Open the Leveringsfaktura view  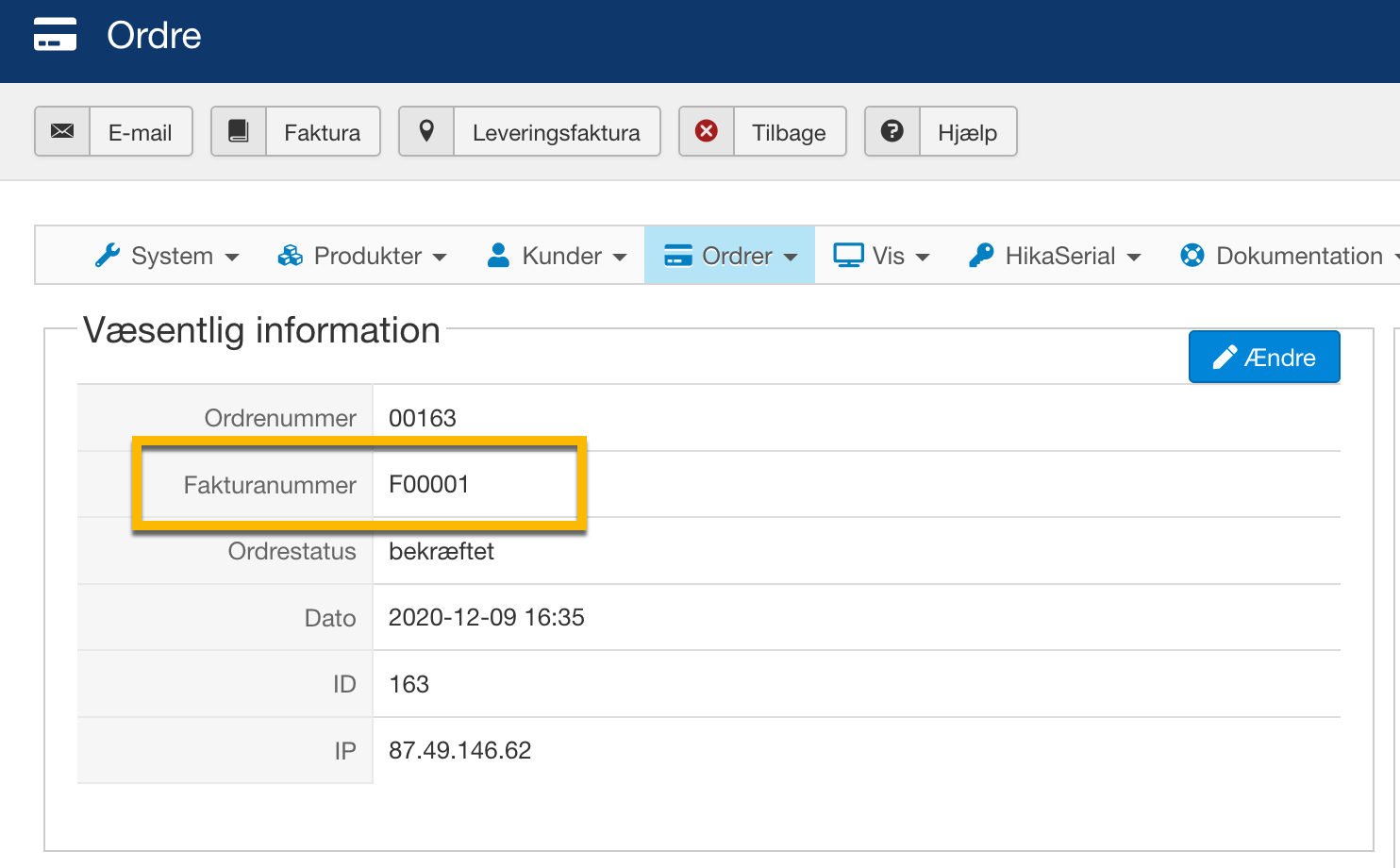(x=529, y=131)
